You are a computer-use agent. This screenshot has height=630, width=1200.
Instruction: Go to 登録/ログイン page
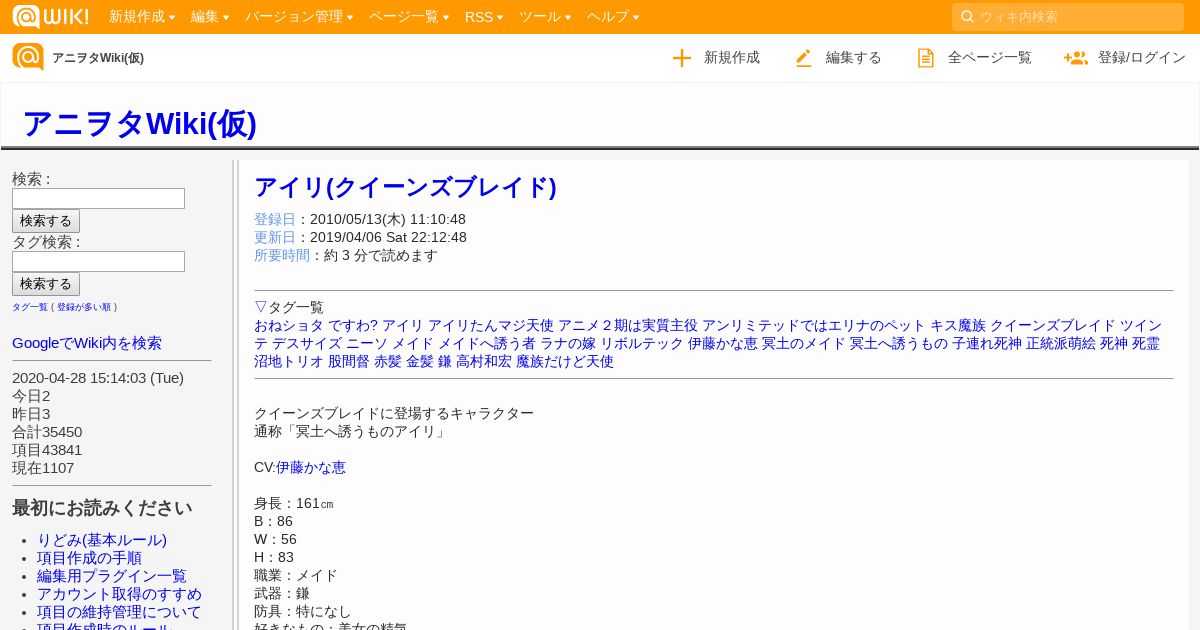pyautogui.click(x=1142, y=58)
